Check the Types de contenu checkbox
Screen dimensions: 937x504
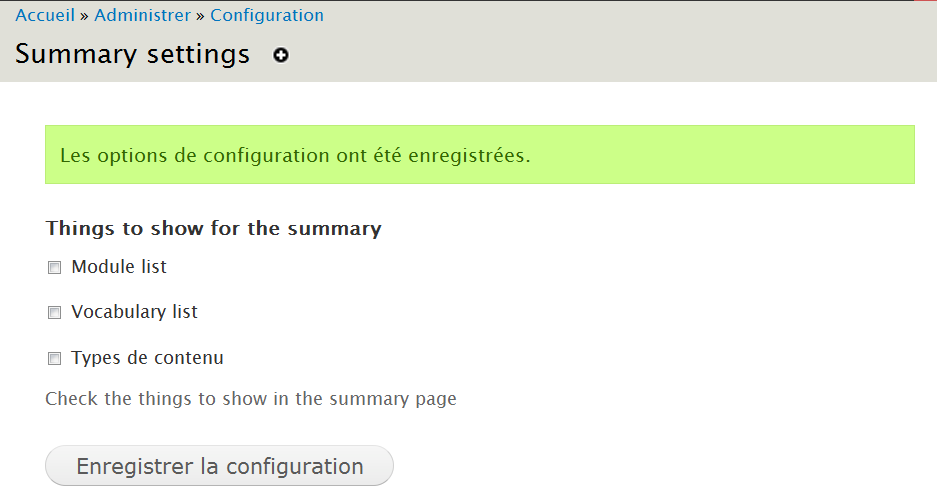55,358
